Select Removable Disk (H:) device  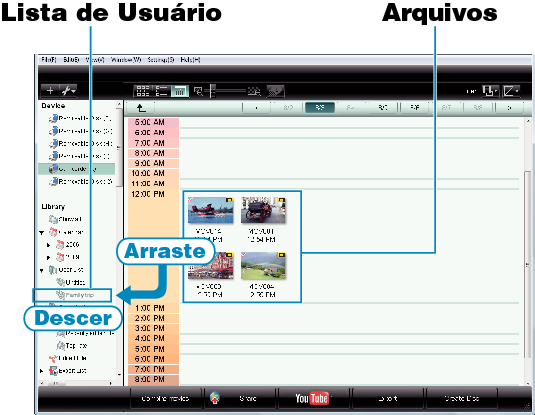(81, 144)
